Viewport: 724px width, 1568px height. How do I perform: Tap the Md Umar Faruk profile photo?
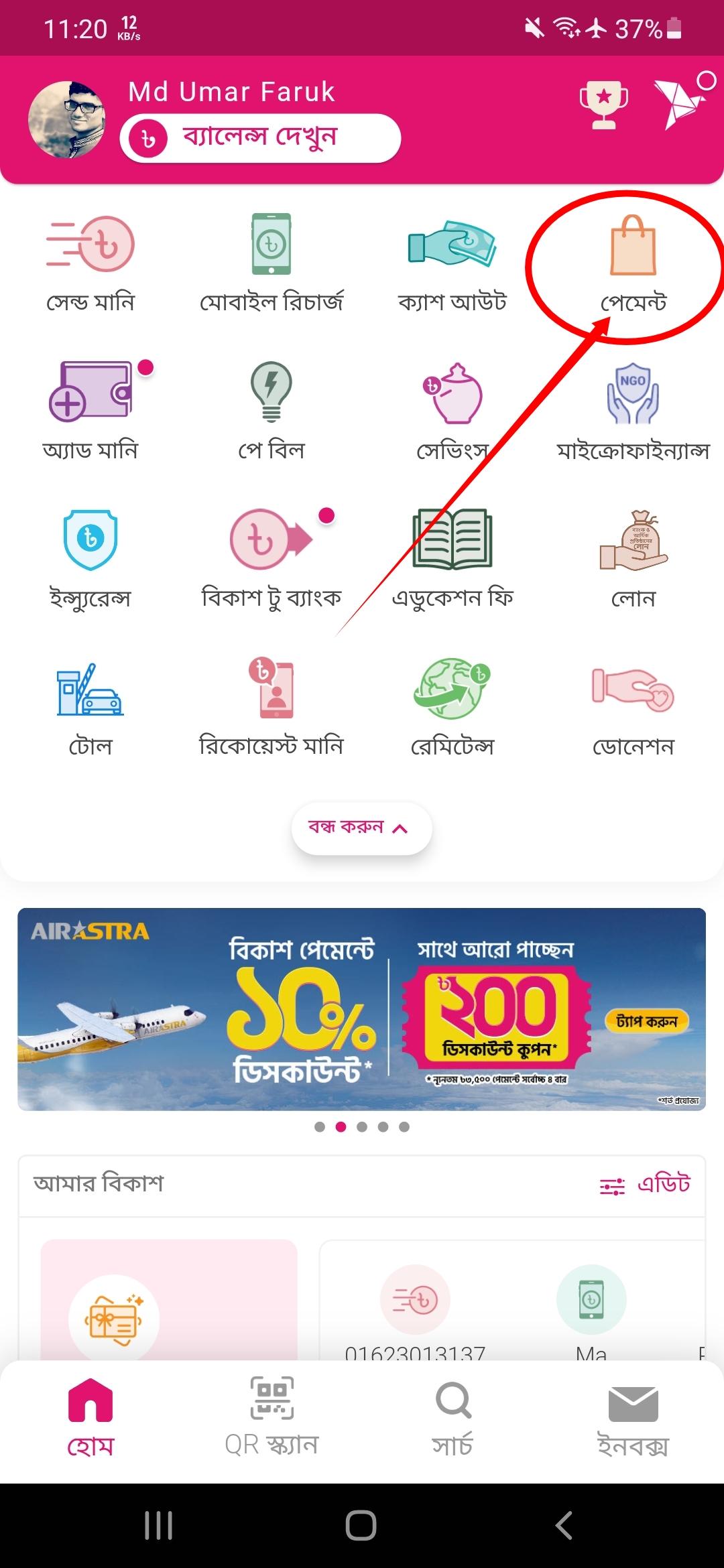click(67, 120)
